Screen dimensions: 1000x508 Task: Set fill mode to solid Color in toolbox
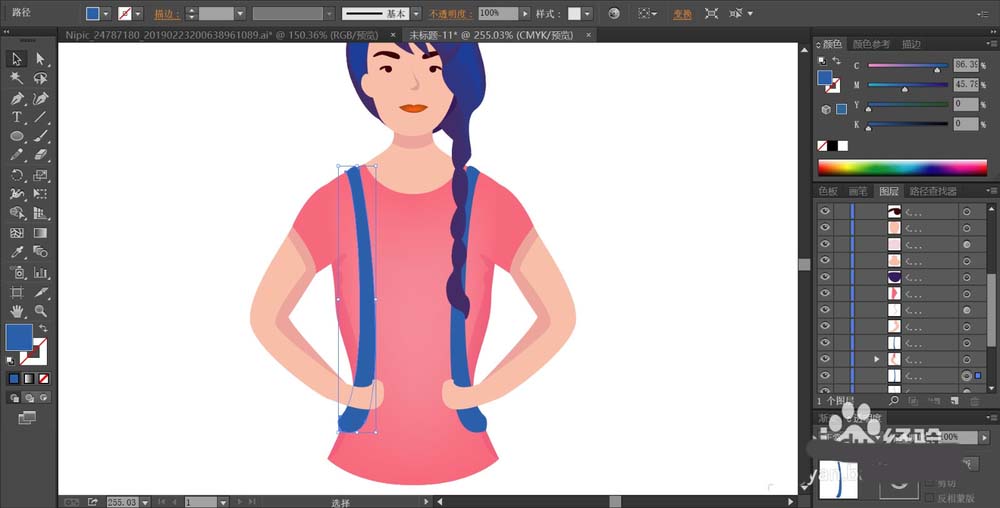(14, 379)
